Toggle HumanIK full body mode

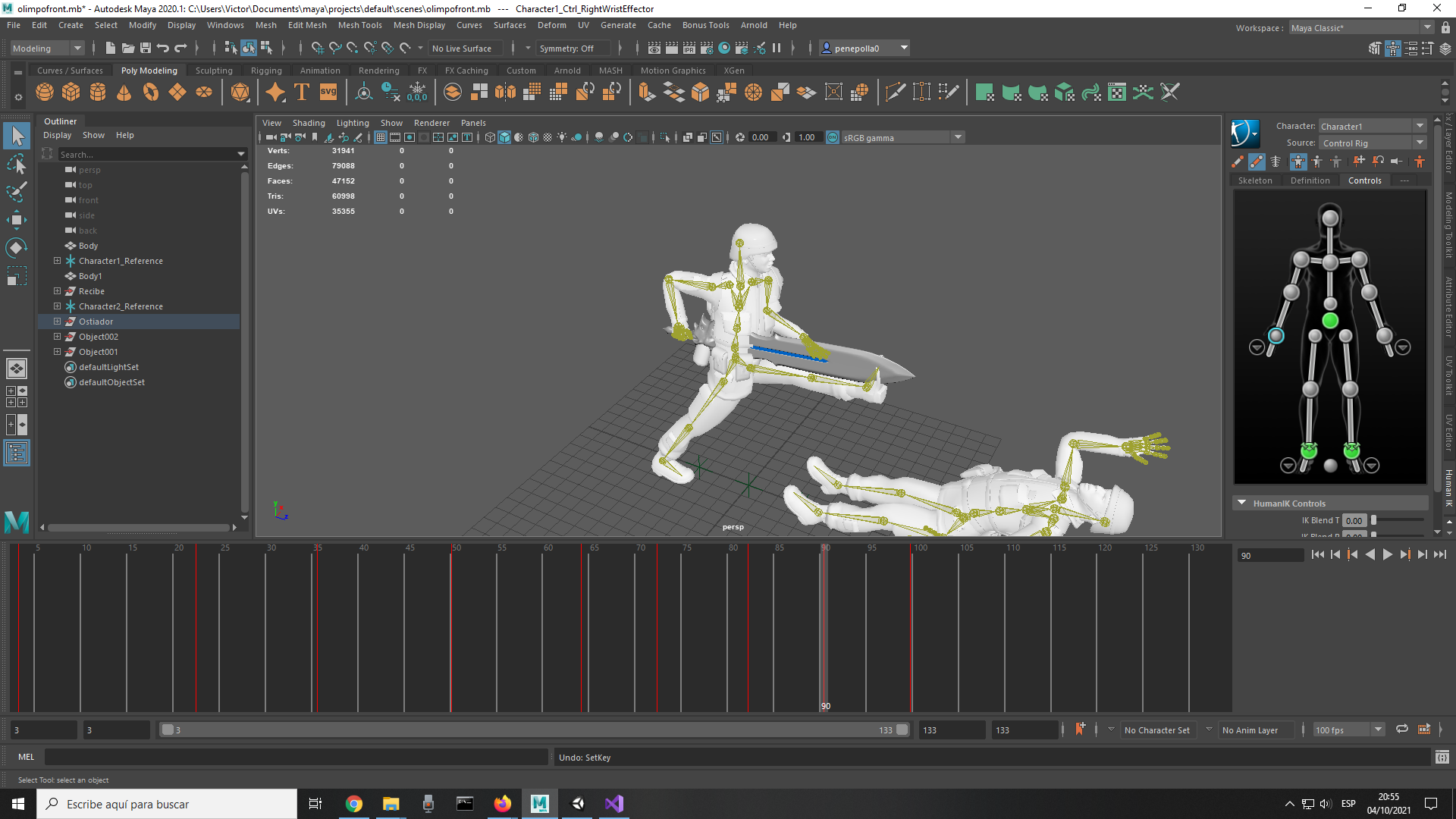pyautogui.click(x=1298, y=162)
